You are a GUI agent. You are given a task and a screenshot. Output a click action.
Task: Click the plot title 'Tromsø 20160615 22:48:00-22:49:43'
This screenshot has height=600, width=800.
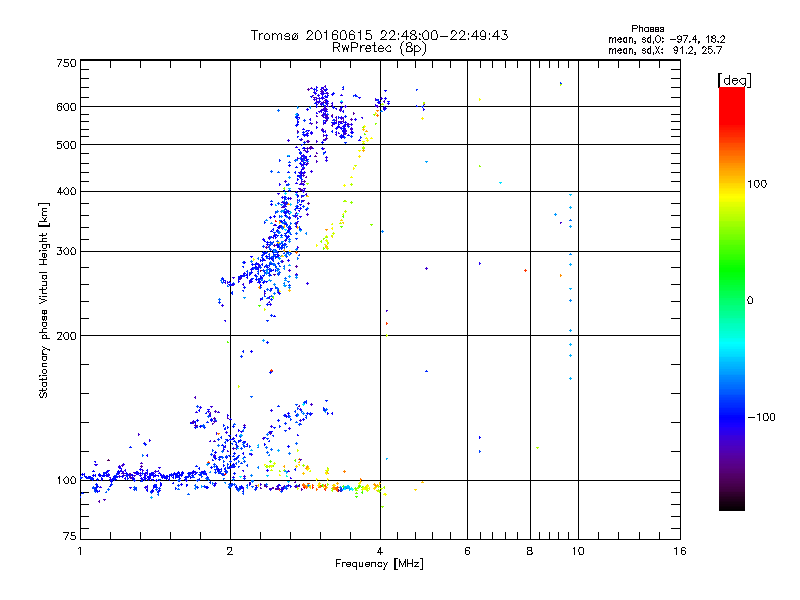point(379,35)
